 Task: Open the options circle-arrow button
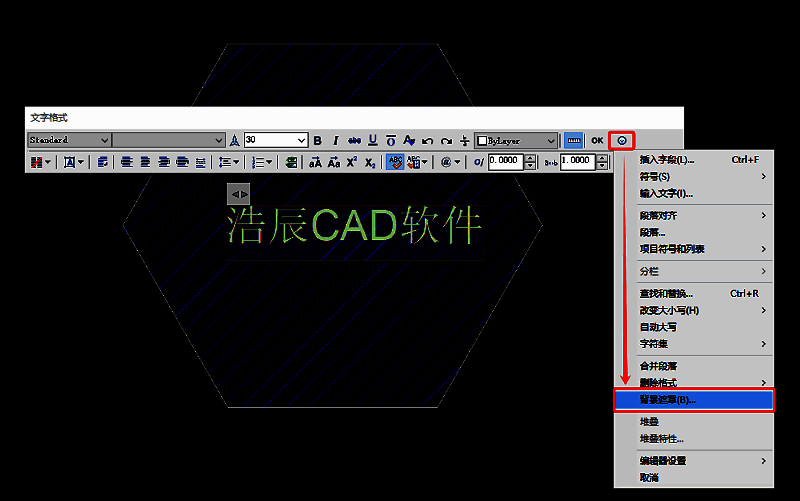tap(622, 141)
